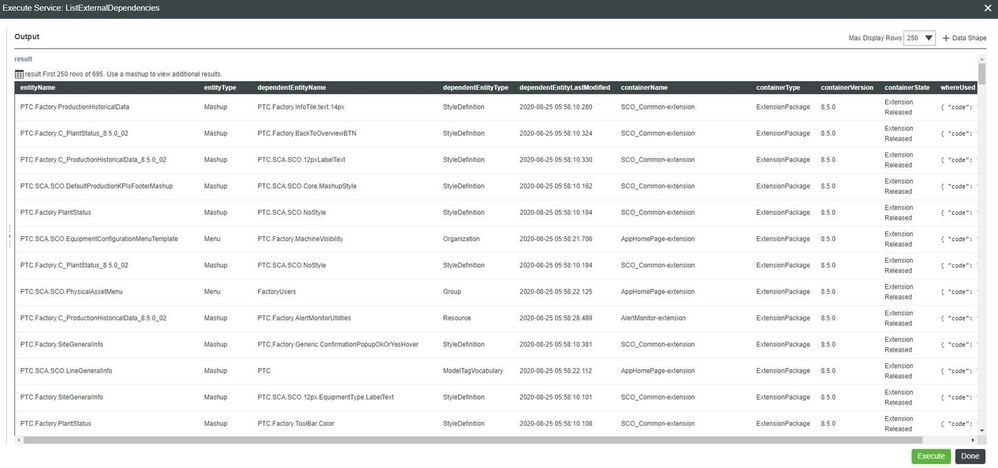Screen dimensions: 998x468
Task: Click PTC.Factory.MachineVisibility cell
Action: click(x=300, y=239)
